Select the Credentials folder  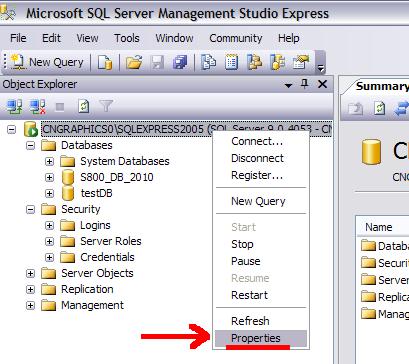pos(107,257)
